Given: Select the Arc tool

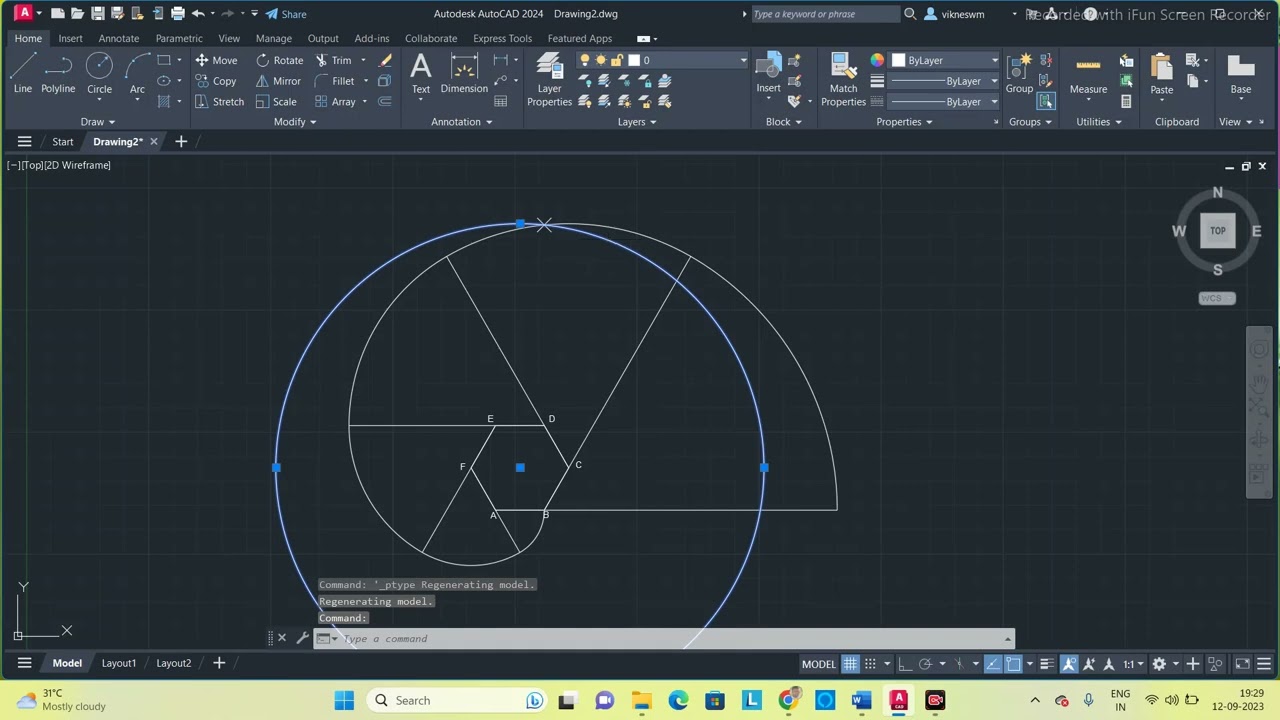Looking at the screenshot, I should click(137, 74).
